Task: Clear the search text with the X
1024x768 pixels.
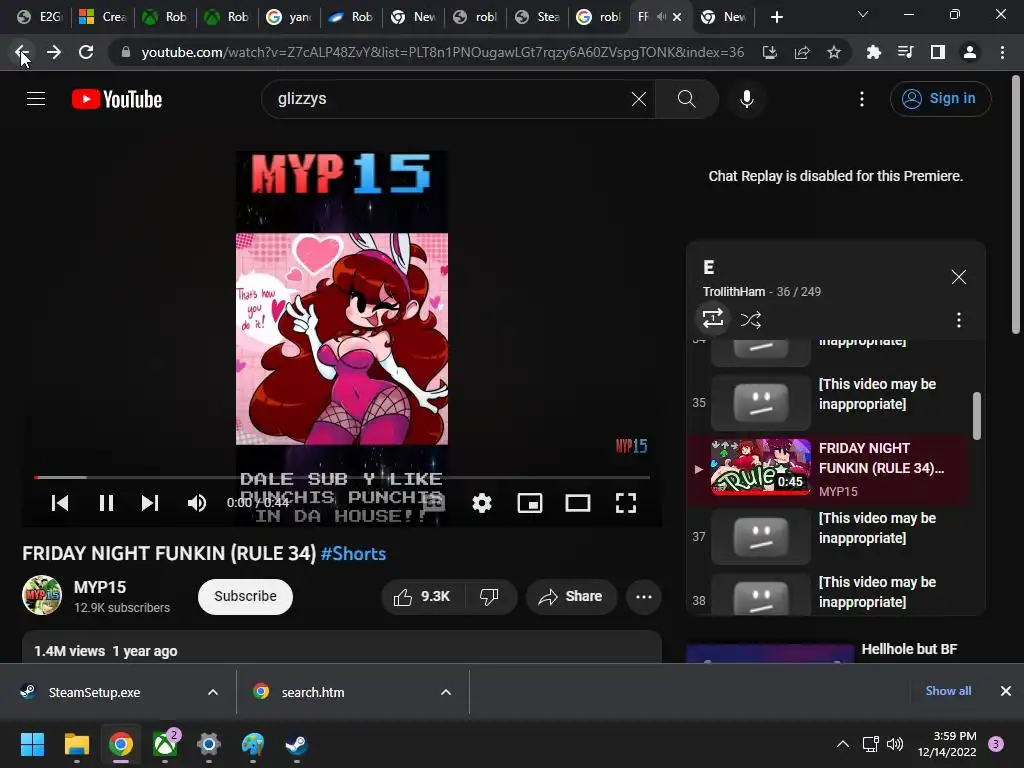Action: coord(639,99)
